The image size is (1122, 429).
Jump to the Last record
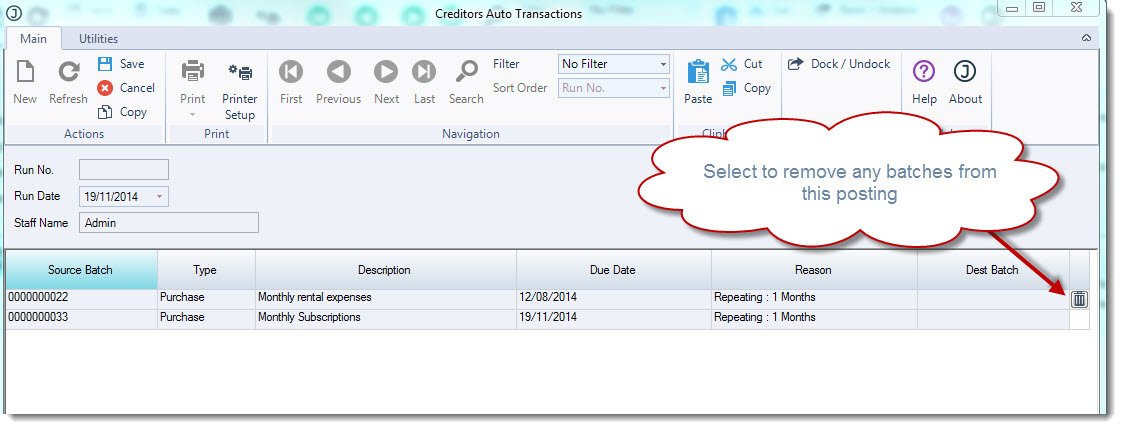(424, 72)
